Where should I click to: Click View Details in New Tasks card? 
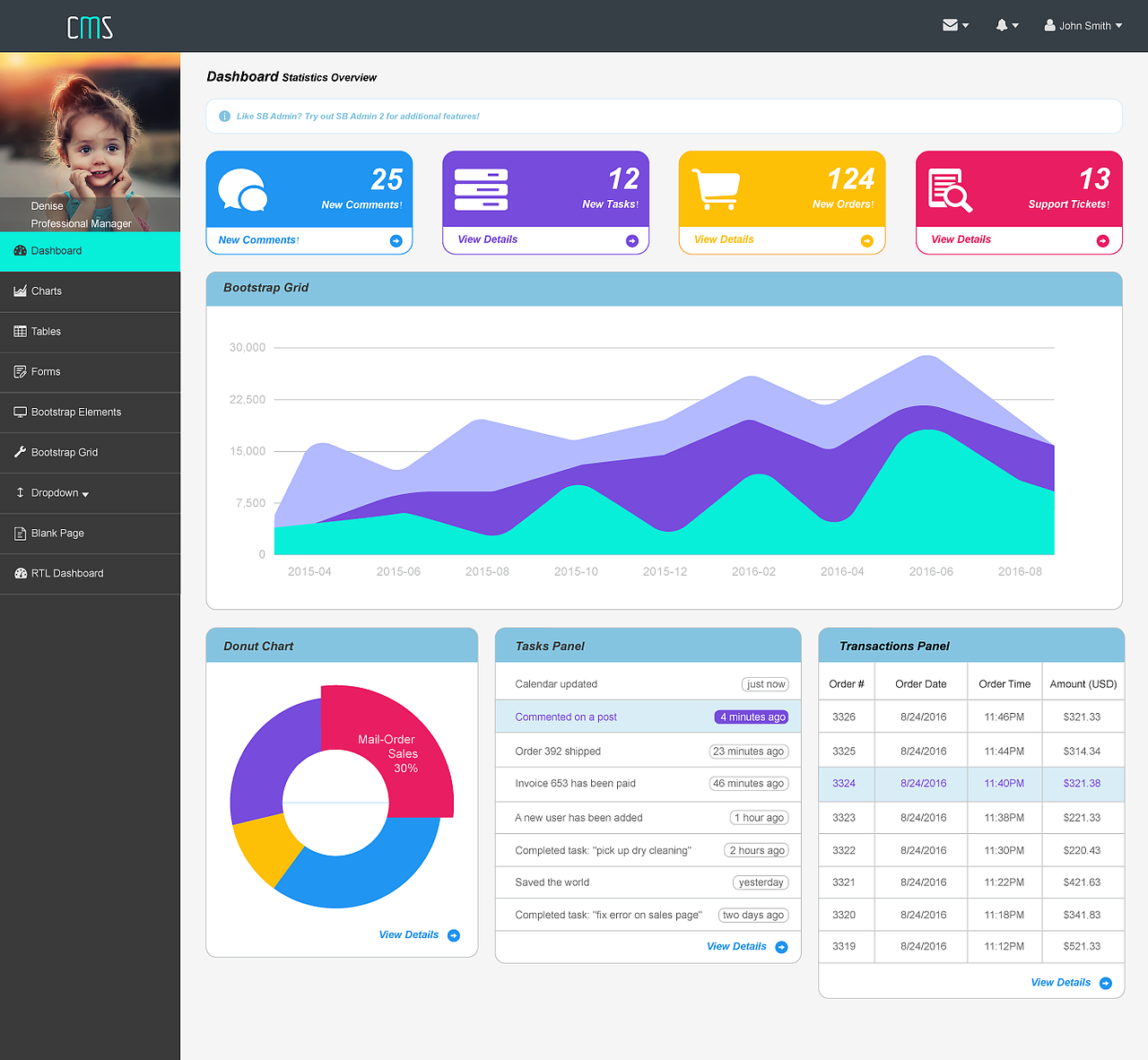(x=487, y=239)
